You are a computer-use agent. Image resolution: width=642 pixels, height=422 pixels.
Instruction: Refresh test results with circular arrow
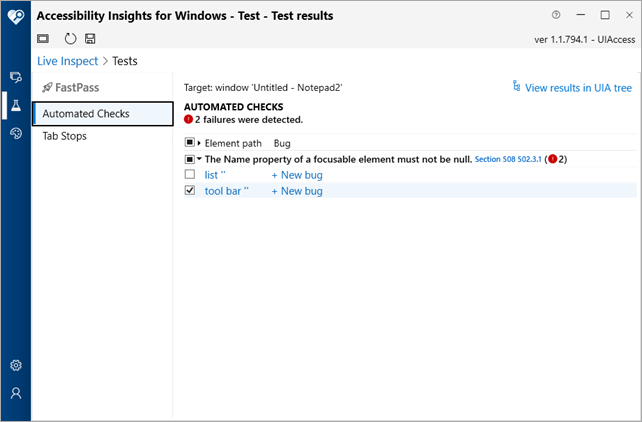[70, 39]
